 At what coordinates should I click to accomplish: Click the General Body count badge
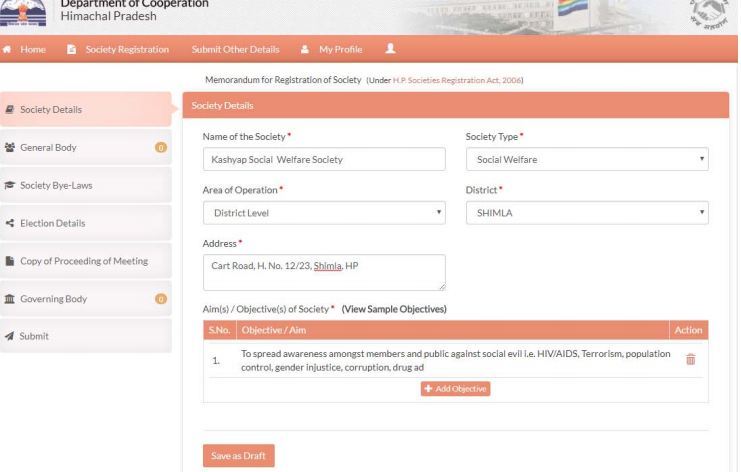coord(161,147)
